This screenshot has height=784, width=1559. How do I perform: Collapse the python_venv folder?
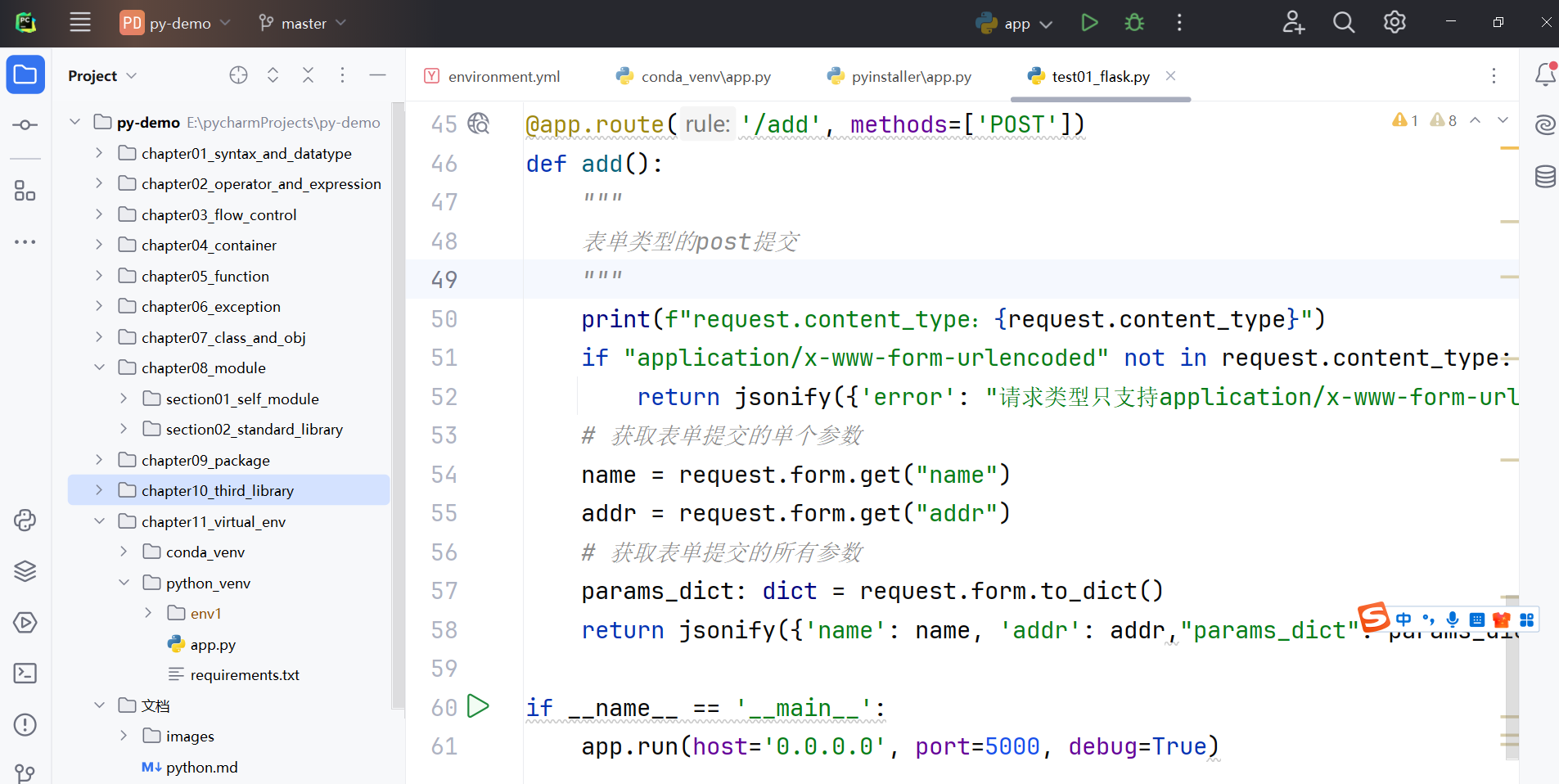[124, 583]
